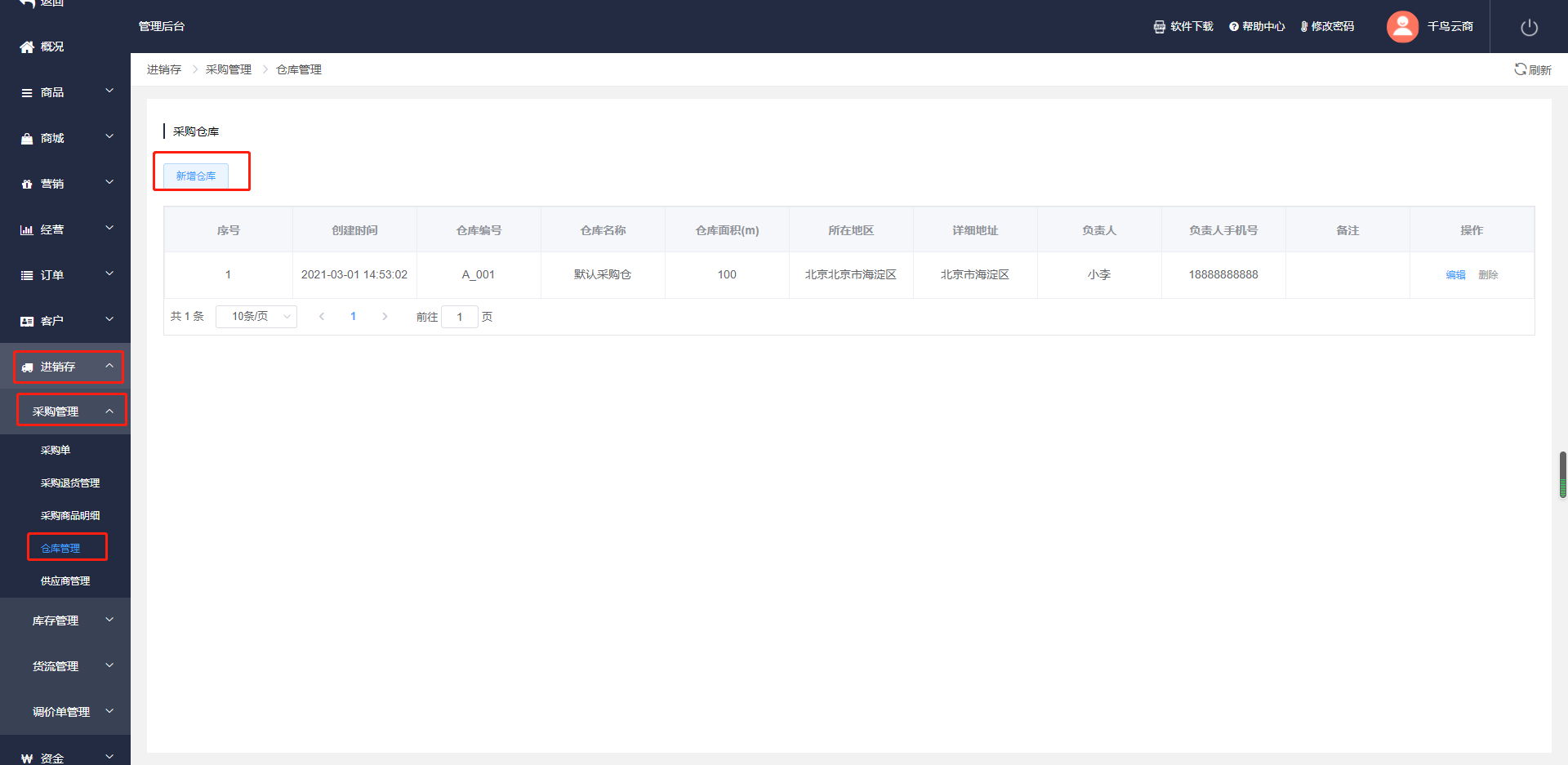The image size is (1568, 765).
Task: Collapse the 进销存 menu chevron
Action: pos(109,366)
